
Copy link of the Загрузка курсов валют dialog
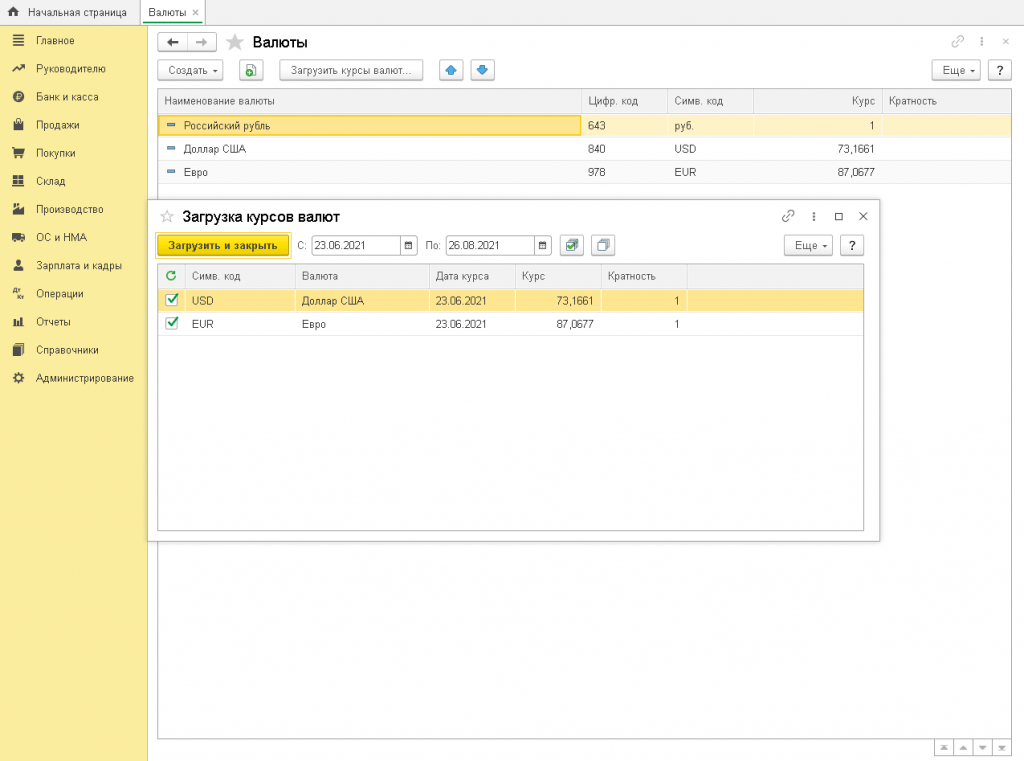click(x=788, y=216)
